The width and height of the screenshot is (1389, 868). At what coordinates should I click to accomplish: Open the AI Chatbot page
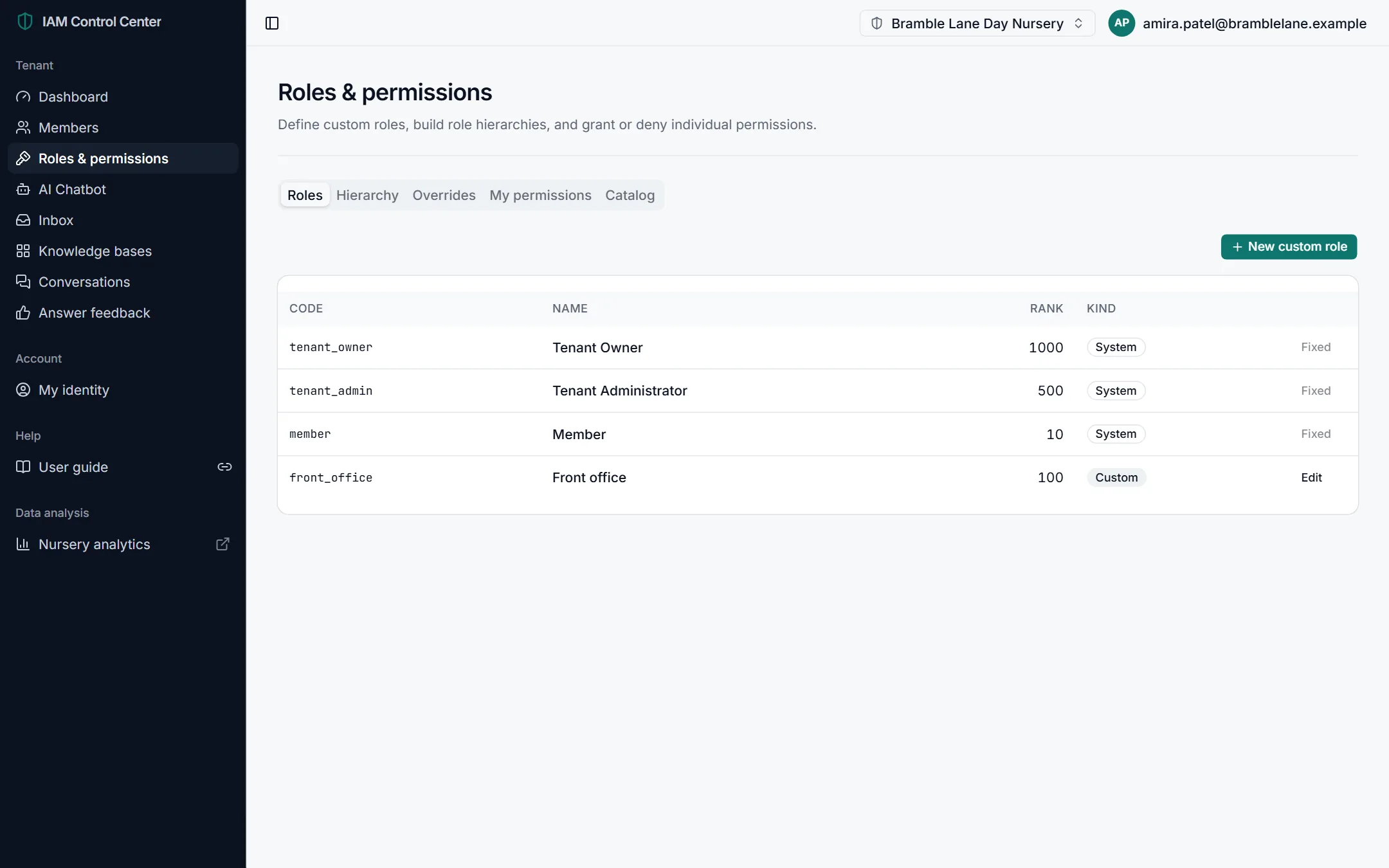point(123,189)
